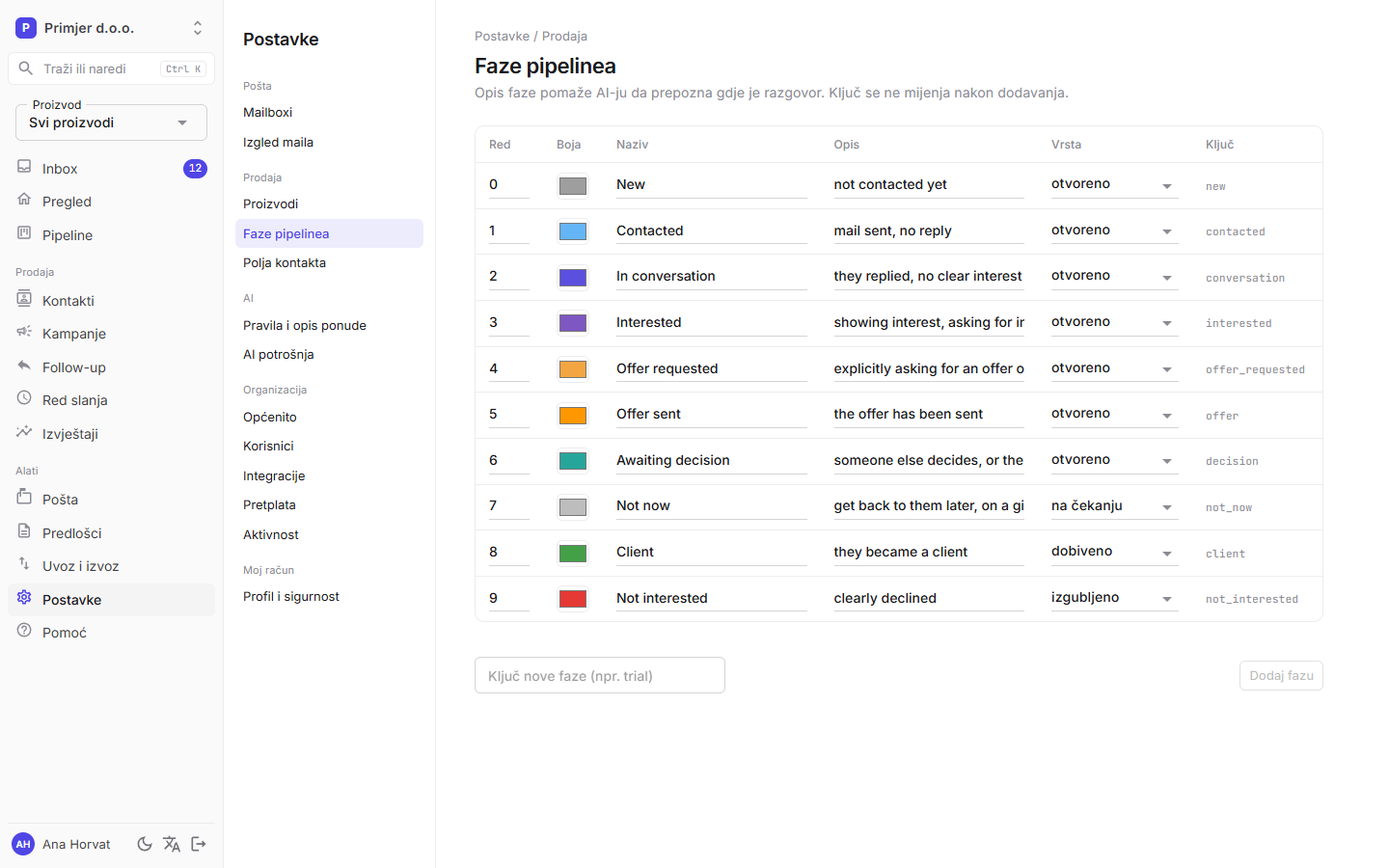Open Mailboxi settings section
The image size is (1389, 868).
pos(329,113)
